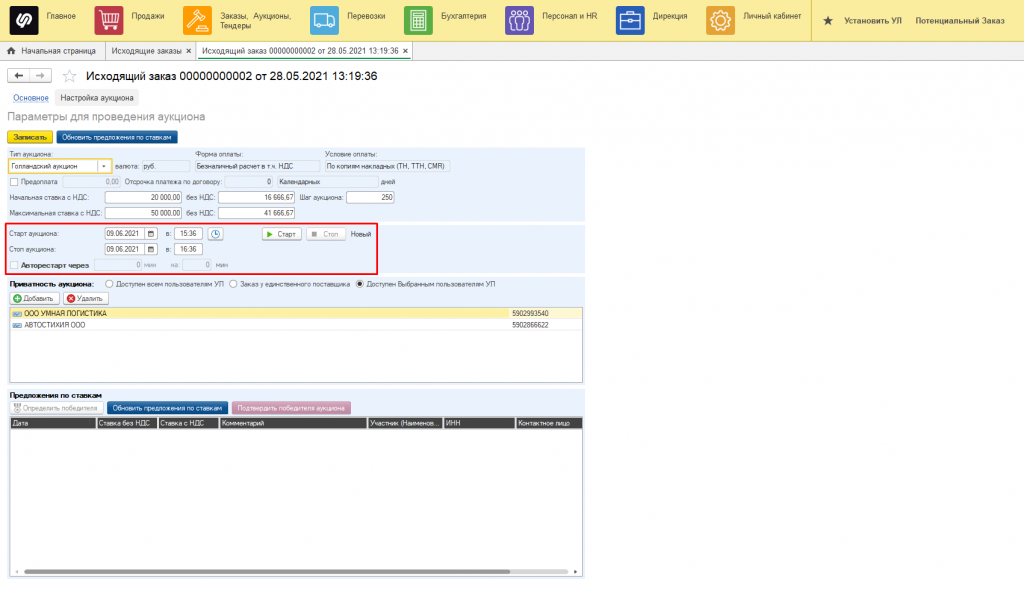The image size is (1024, 600).
Task: Click the start time 15:36 field
Action: [x=188, y=234]
